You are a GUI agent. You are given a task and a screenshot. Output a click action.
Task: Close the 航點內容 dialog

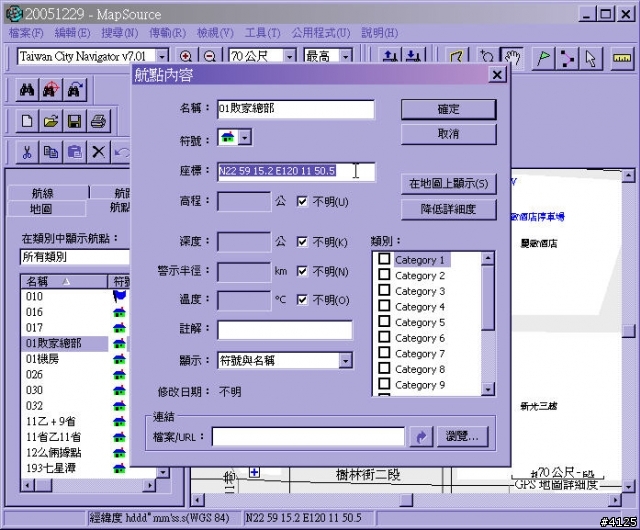click(x=497, y=75)
